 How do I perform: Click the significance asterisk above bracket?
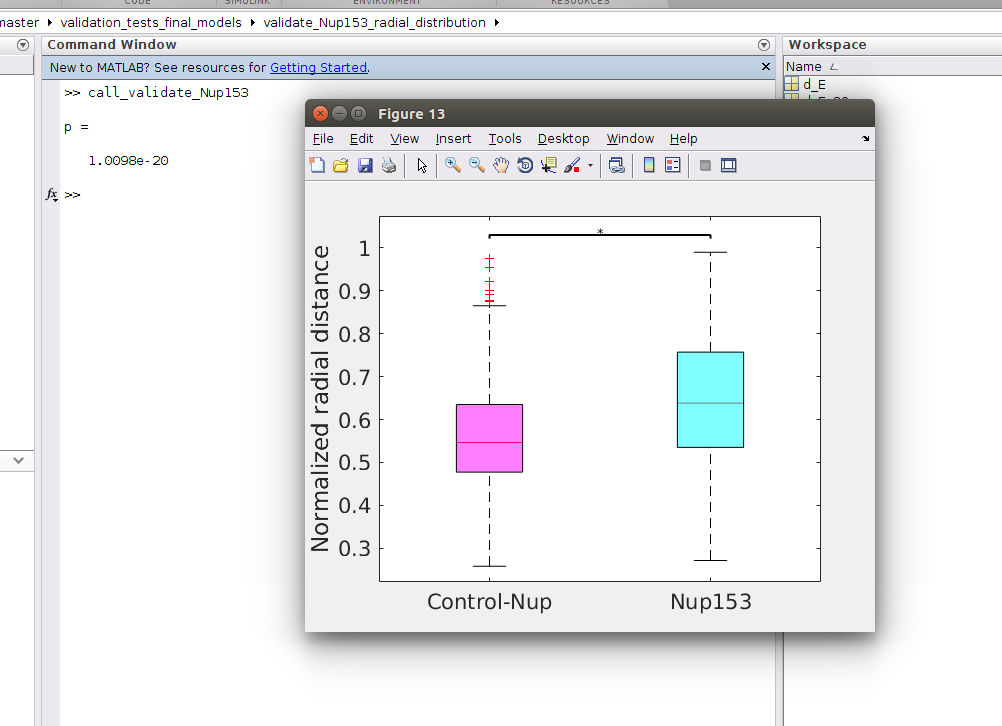600,231
